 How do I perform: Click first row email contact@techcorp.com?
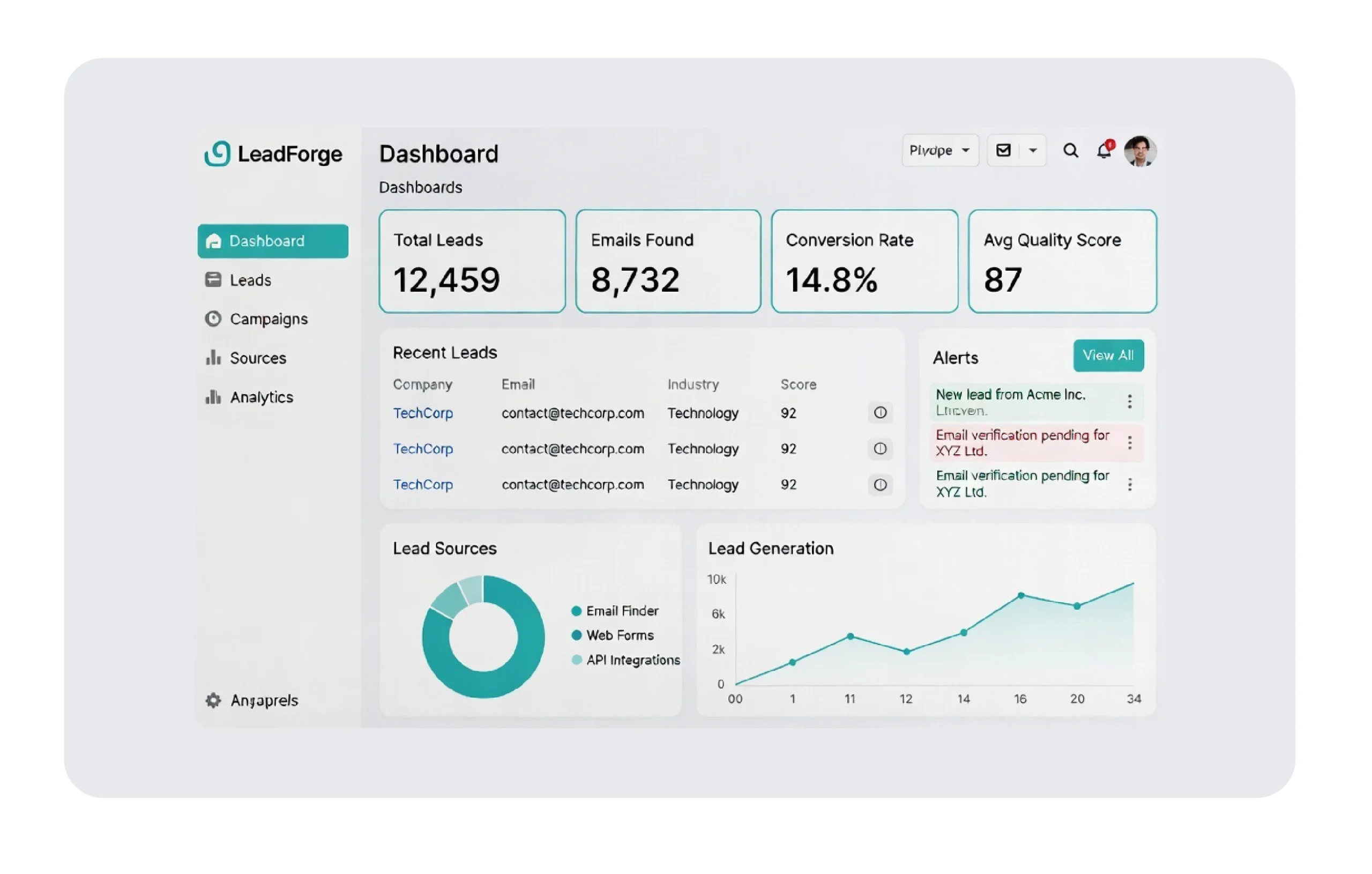(572, 413)
